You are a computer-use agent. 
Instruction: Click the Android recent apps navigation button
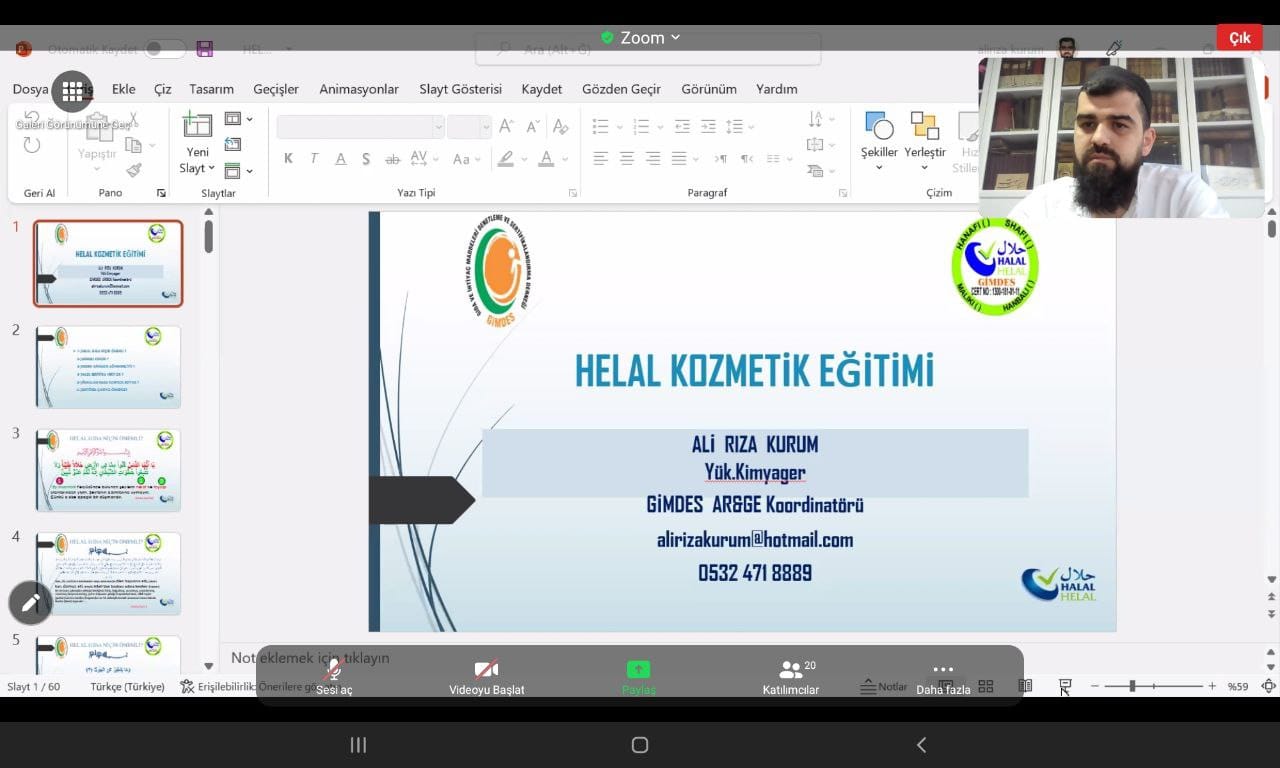[358, 745]
